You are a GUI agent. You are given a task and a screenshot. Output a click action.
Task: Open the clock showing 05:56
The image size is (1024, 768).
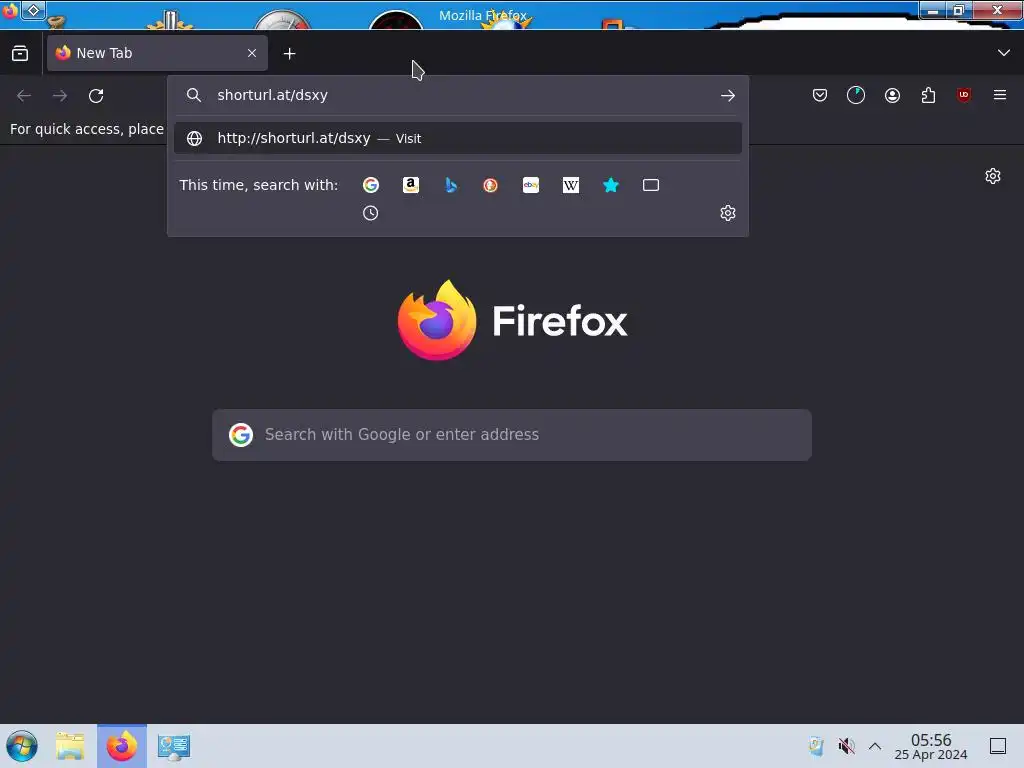931,746
